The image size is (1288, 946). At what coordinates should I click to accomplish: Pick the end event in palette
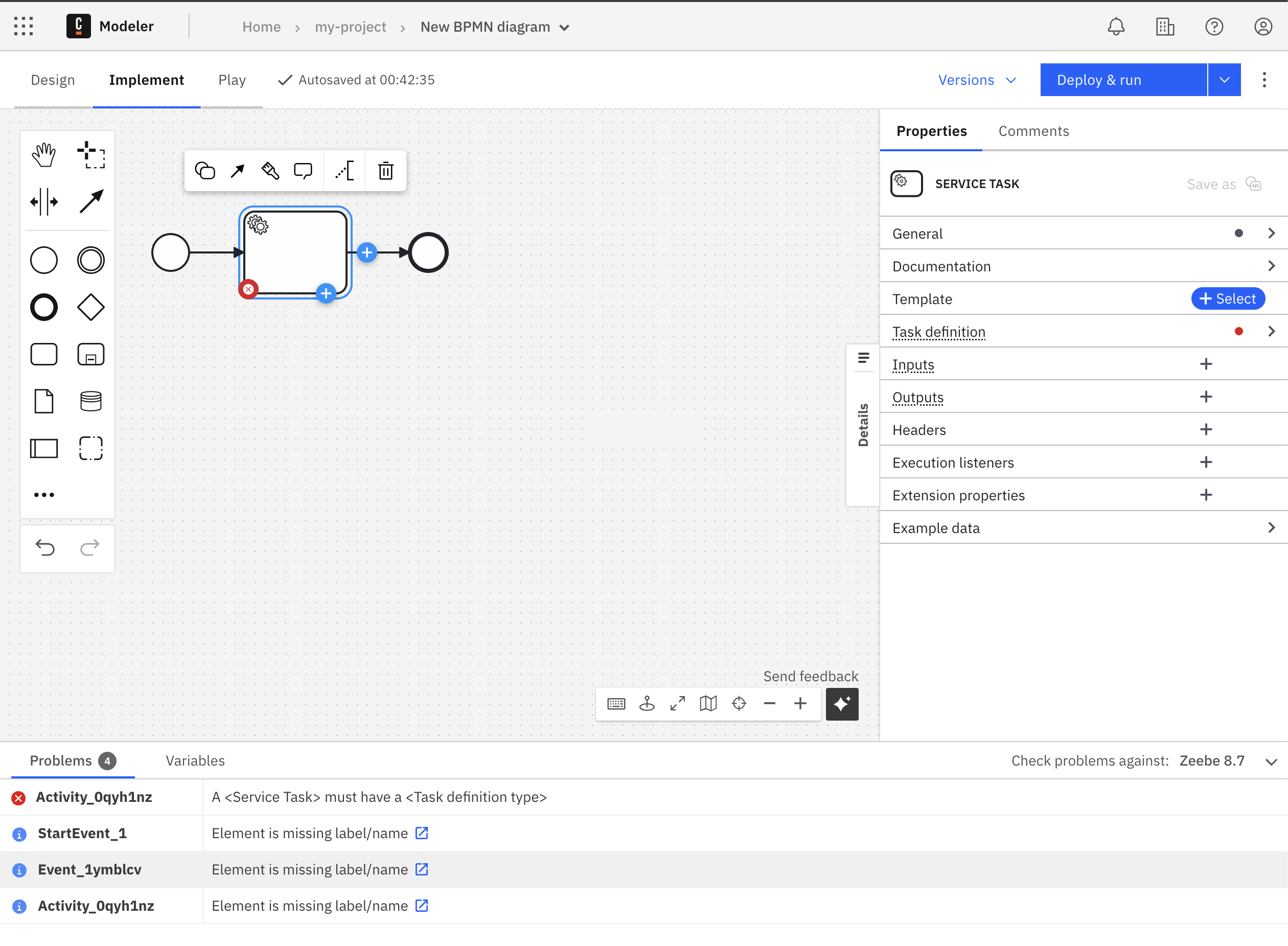pyautogui.click(x=43, y=308)
